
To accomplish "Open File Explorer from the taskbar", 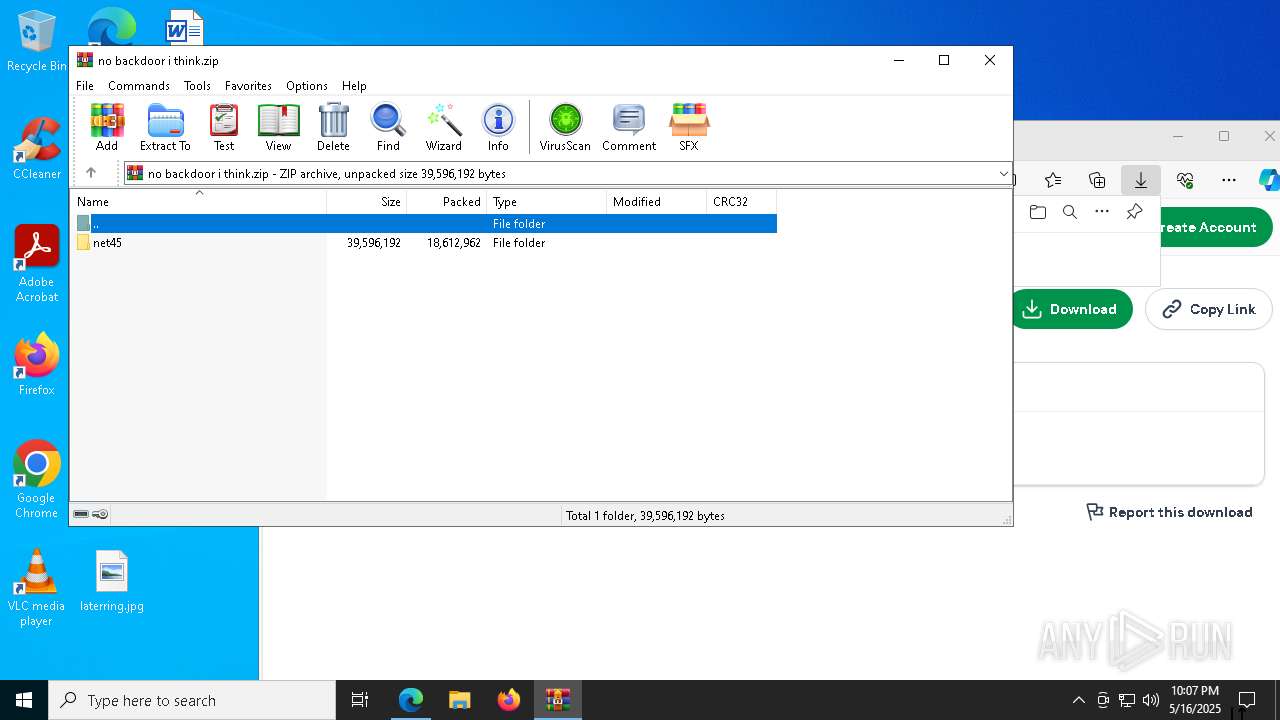I will pos(459,700).
